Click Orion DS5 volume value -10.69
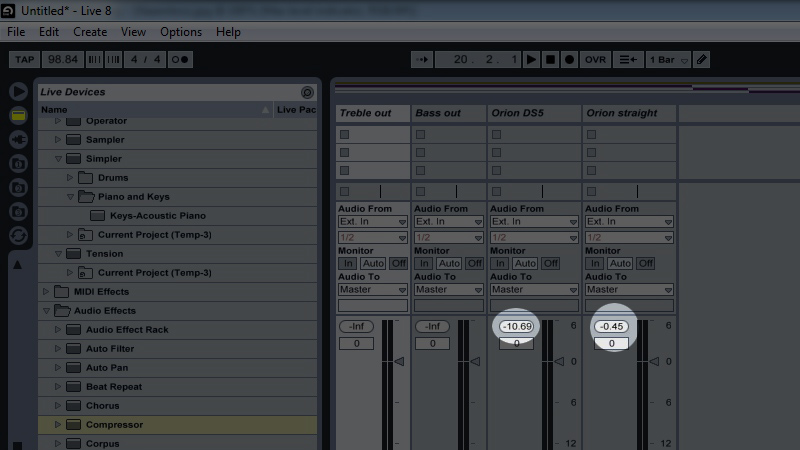 516,327
